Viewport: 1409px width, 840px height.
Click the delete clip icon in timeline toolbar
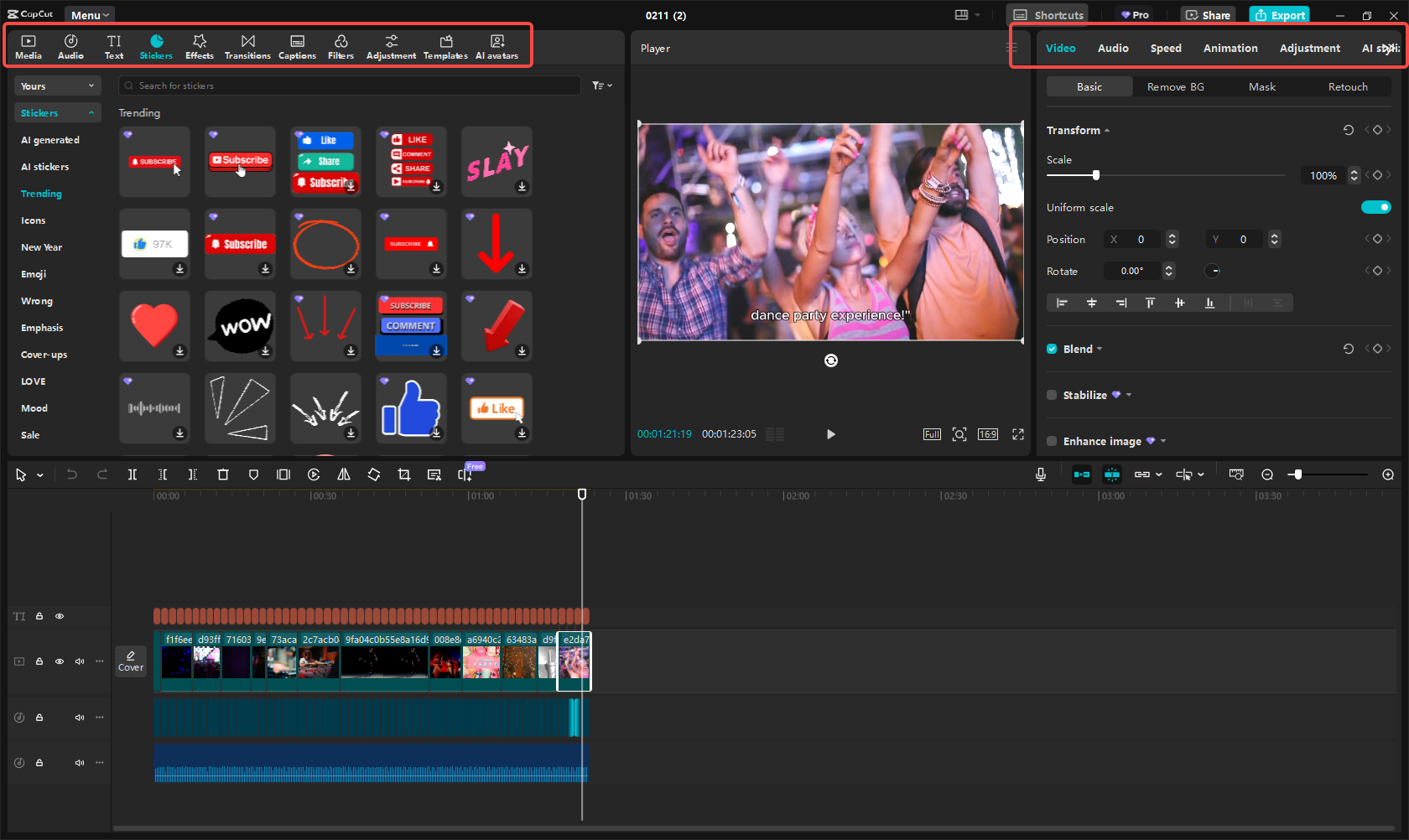pyautogui.click(x=223, y=474)
